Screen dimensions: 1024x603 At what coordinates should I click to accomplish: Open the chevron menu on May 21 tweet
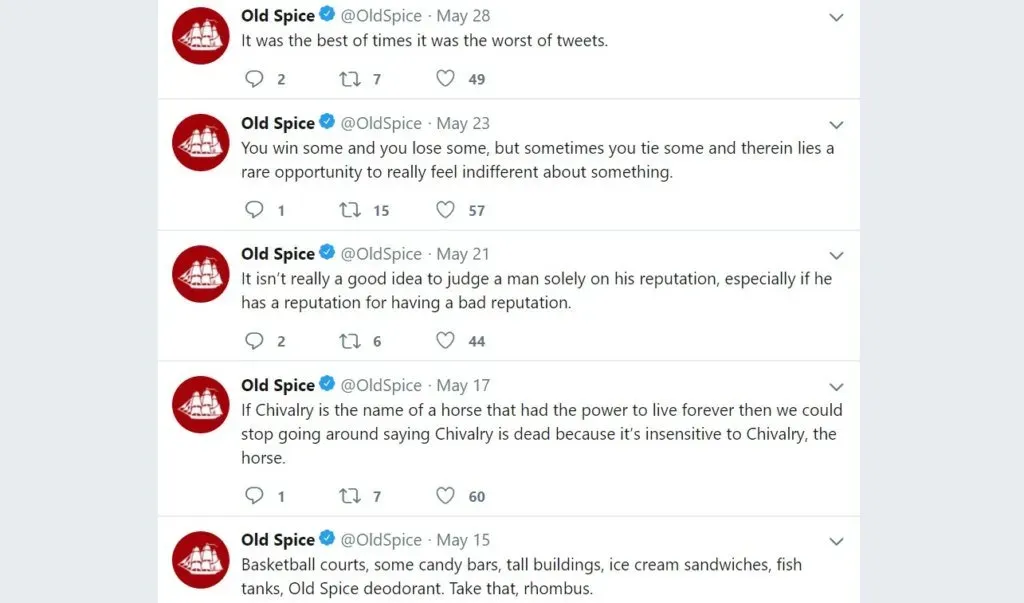(836, 255)
